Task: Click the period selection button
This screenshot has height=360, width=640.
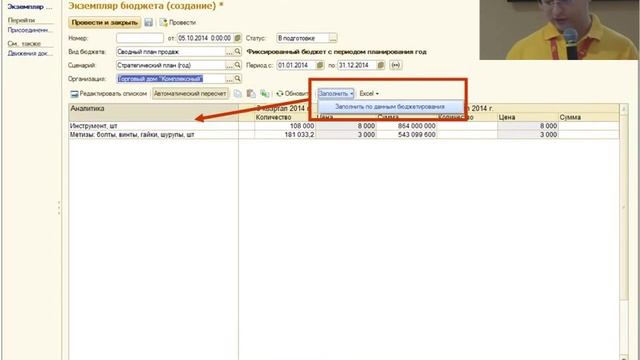Action: click(395, 65)
